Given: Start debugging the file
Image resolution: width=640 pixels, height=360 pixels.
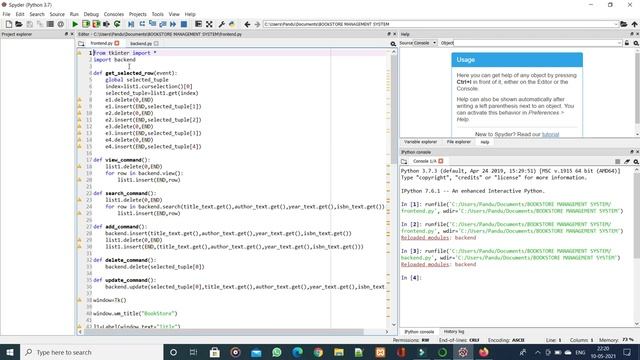Looking at the screenshot, I should [x=131, y=24].
